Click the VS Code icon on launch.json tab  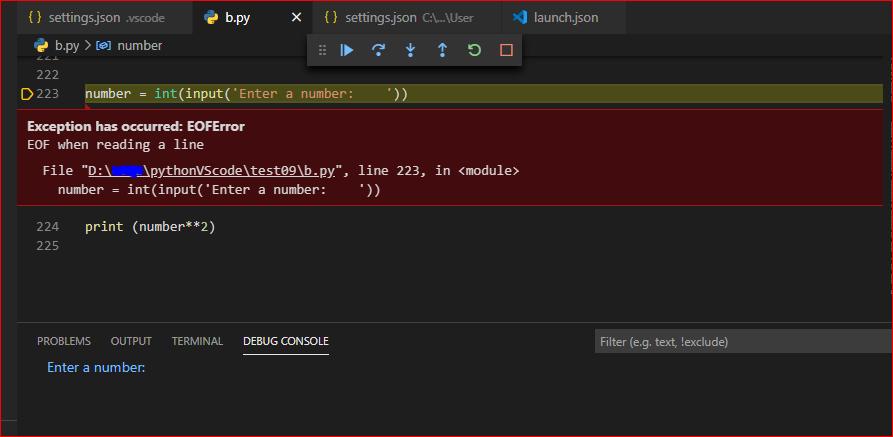pyautogui.click(x=519, y=18)
